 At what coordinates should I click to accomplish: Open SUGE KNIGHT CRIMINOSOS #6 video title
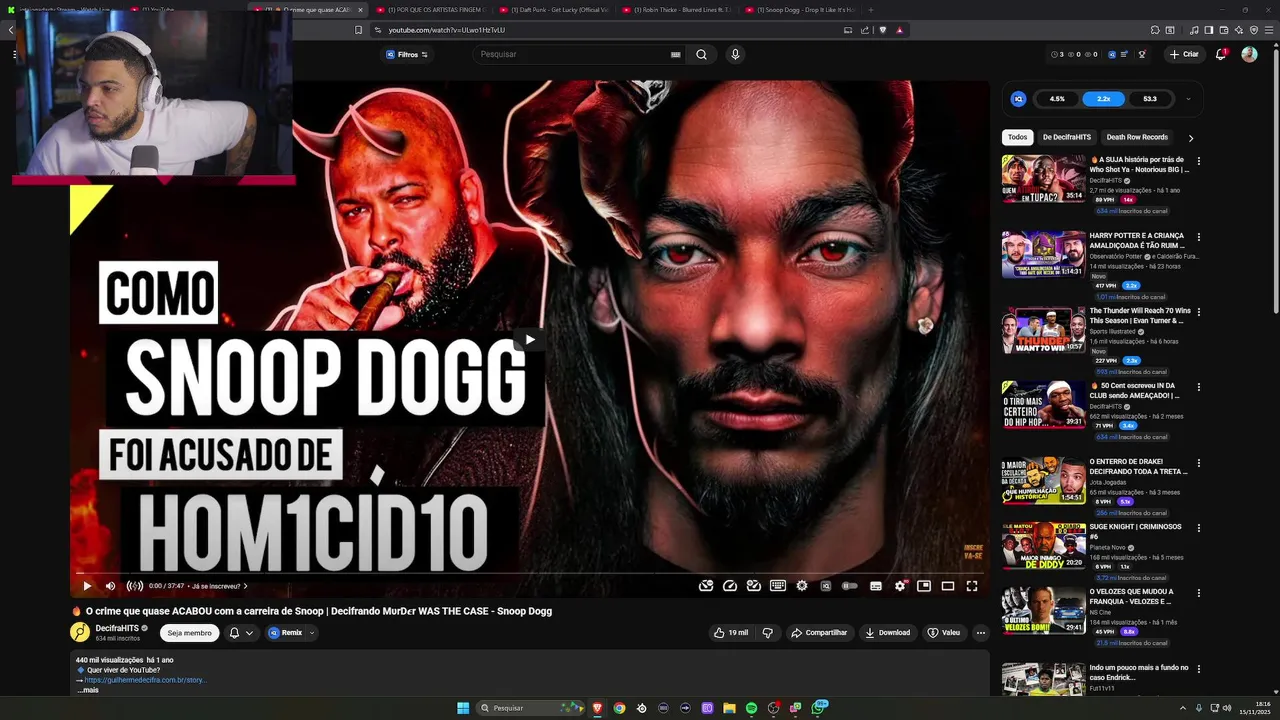1136,531
